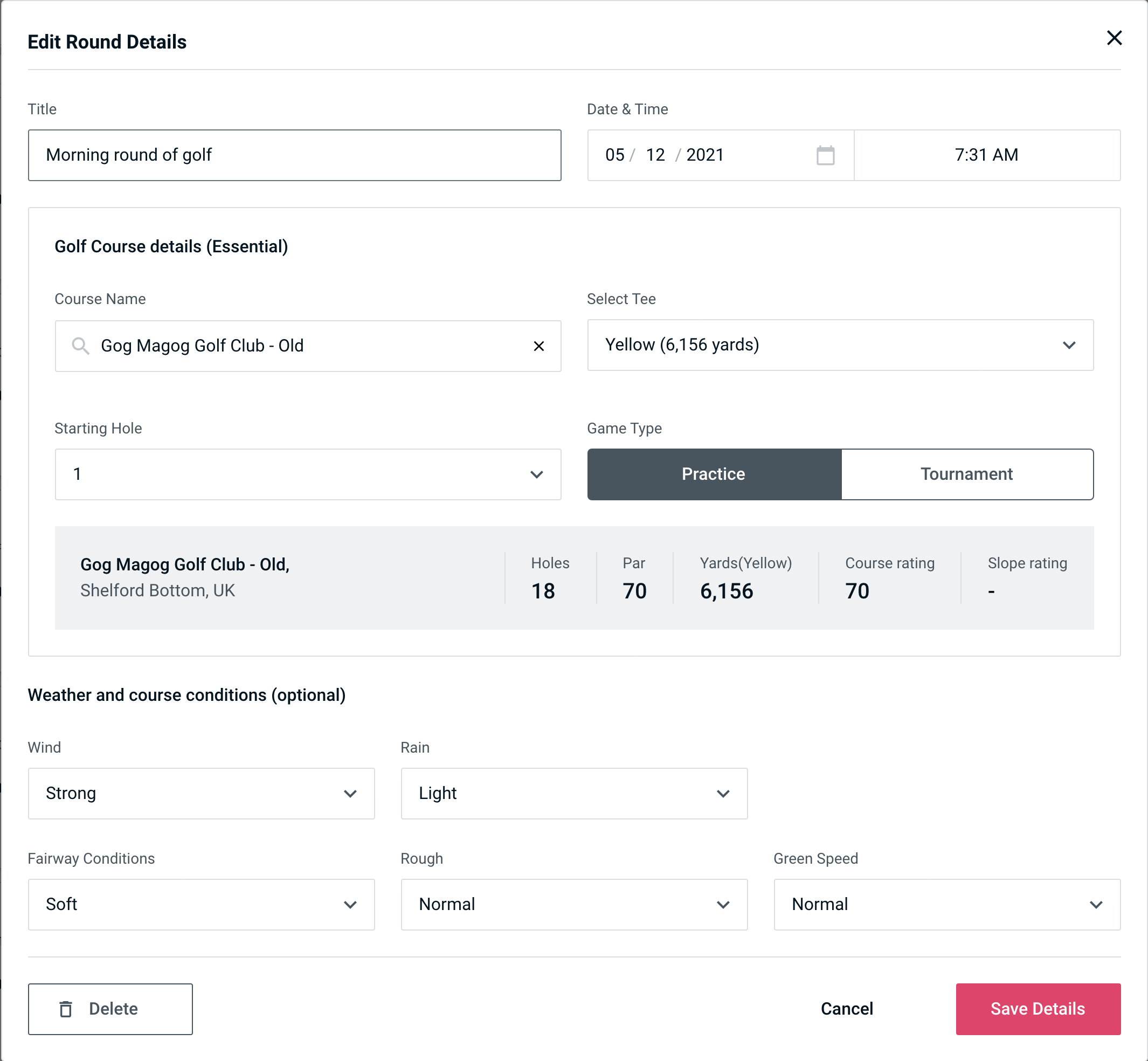The image size is (1148, 1061).
Task: Click the Starting Hole dropdown expander
Action: point(537,474)
